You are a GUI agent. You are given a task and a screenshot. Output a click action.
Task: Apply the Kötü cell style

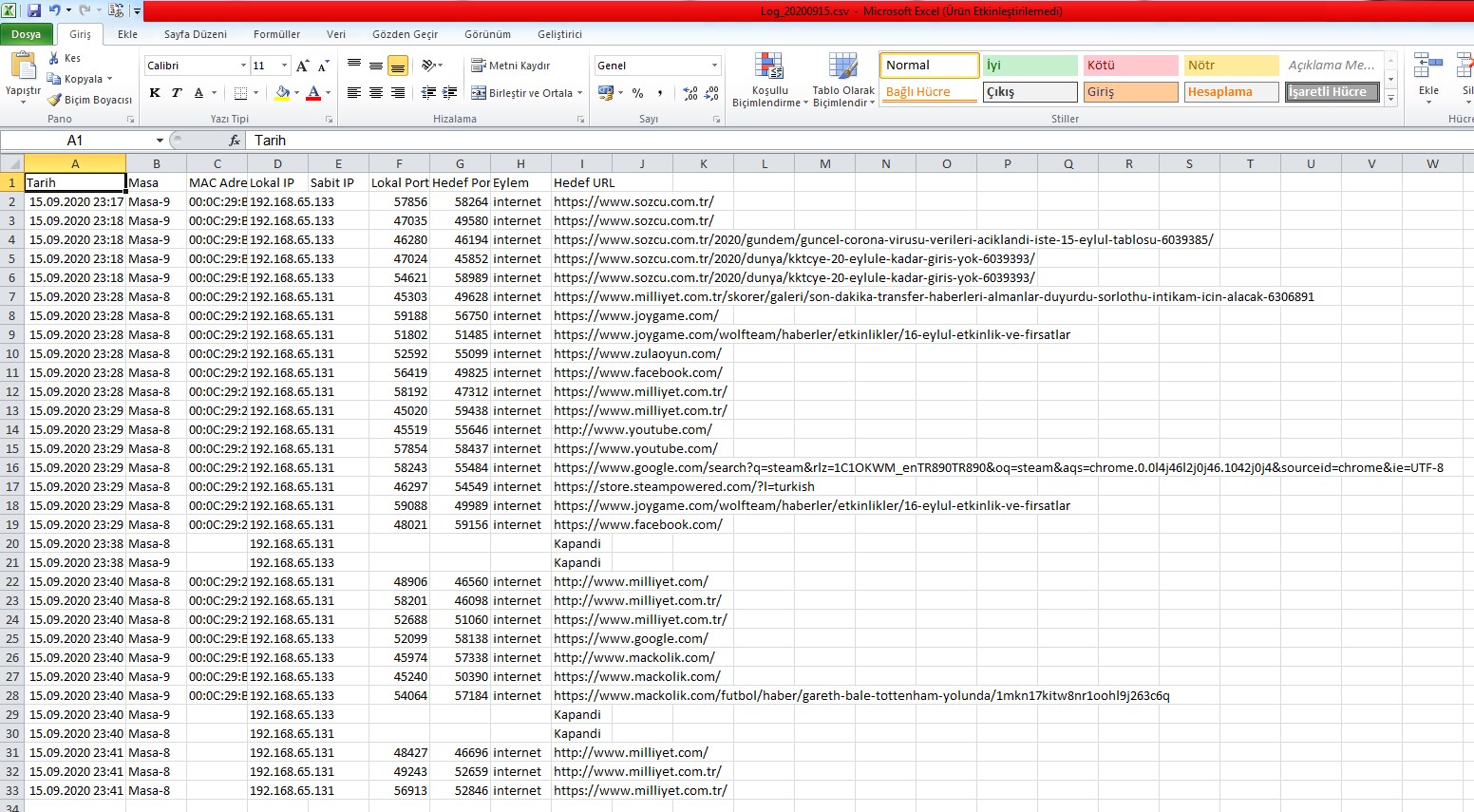click(1131, 66)
